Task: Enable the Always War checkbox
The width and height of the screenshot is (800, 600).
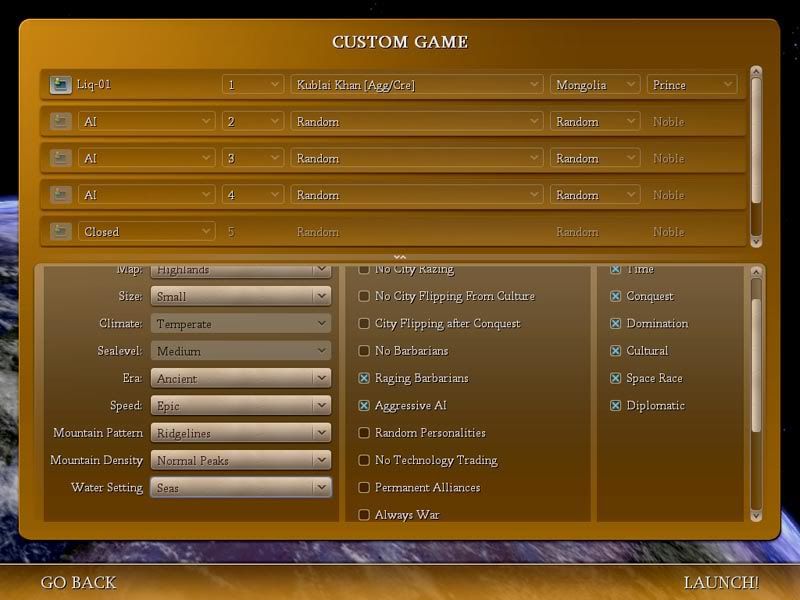Action: [x=364, y=514]
